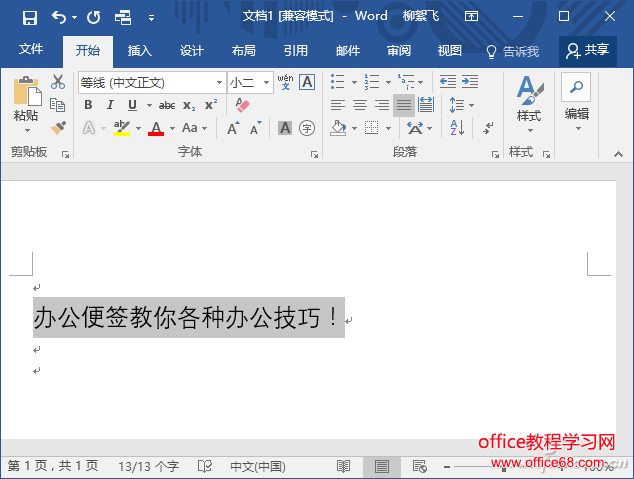634x479 pixels.
Task: Toggle justified alignment
Action: (404, 105)
